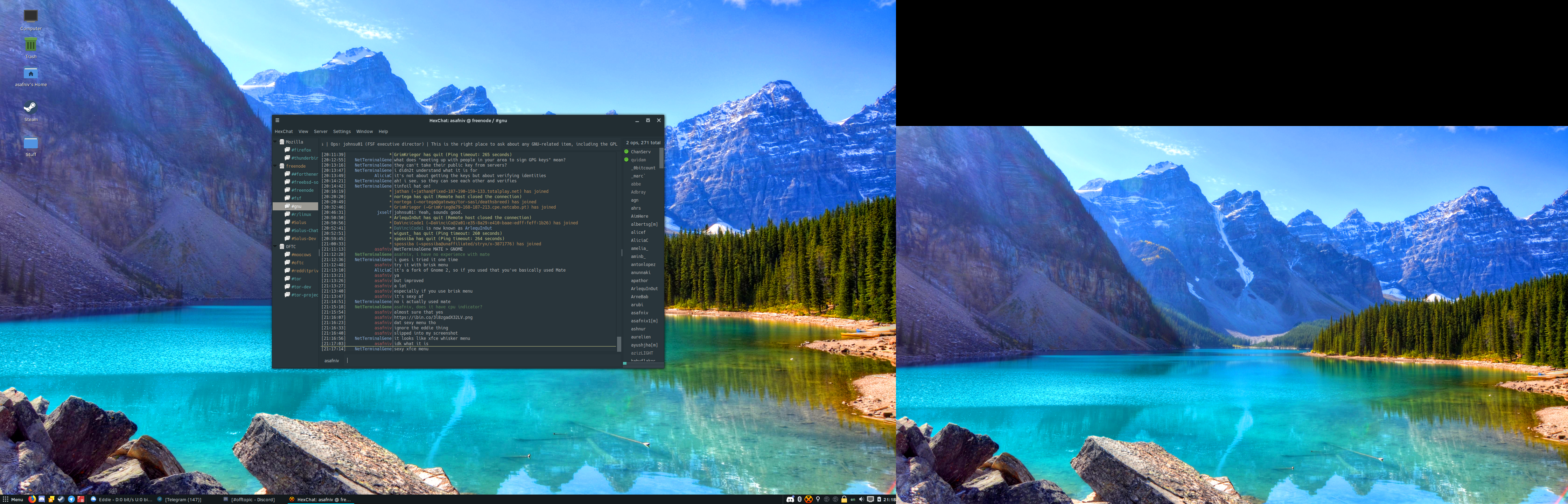Click the asafniv nick button beside input

332,360
